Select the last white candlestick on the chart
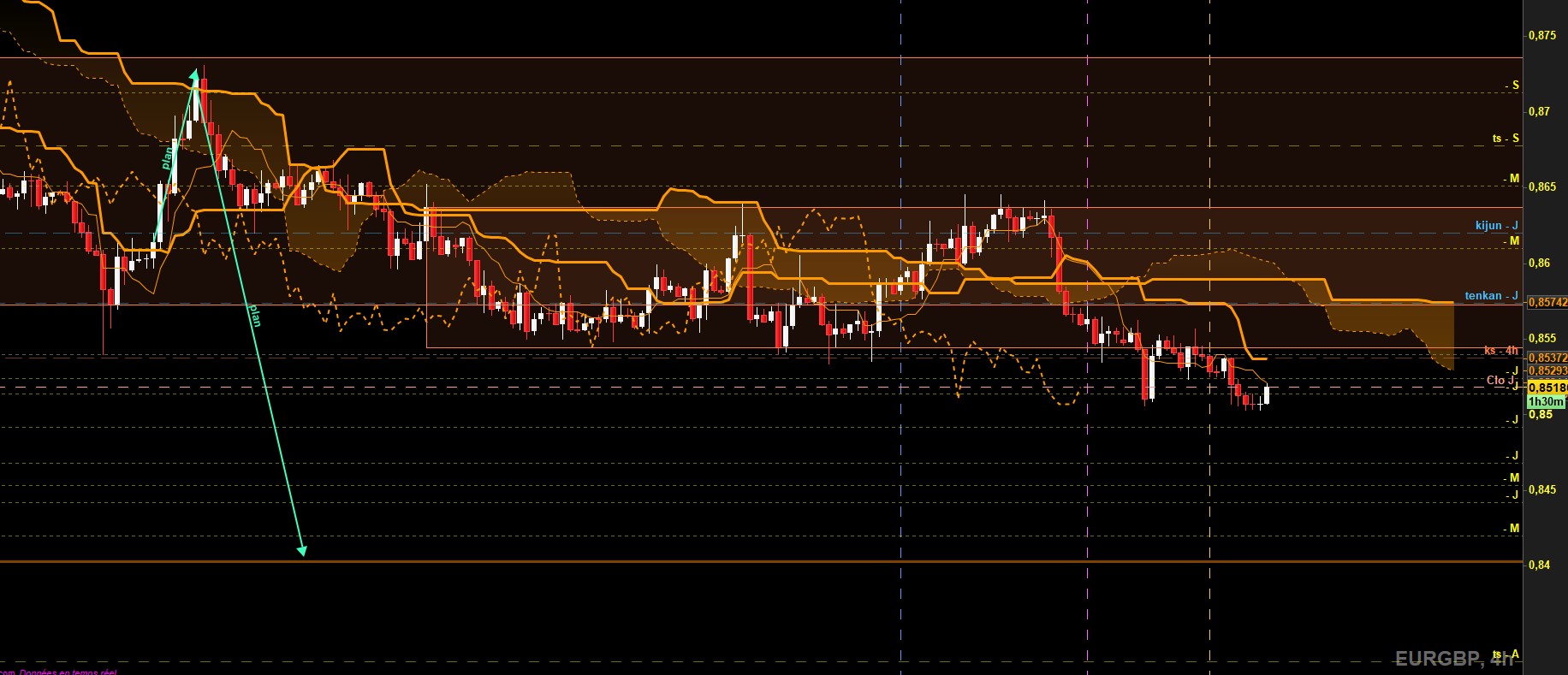Viewport: 1568px width, 675px height. (x=1266, y=394)
